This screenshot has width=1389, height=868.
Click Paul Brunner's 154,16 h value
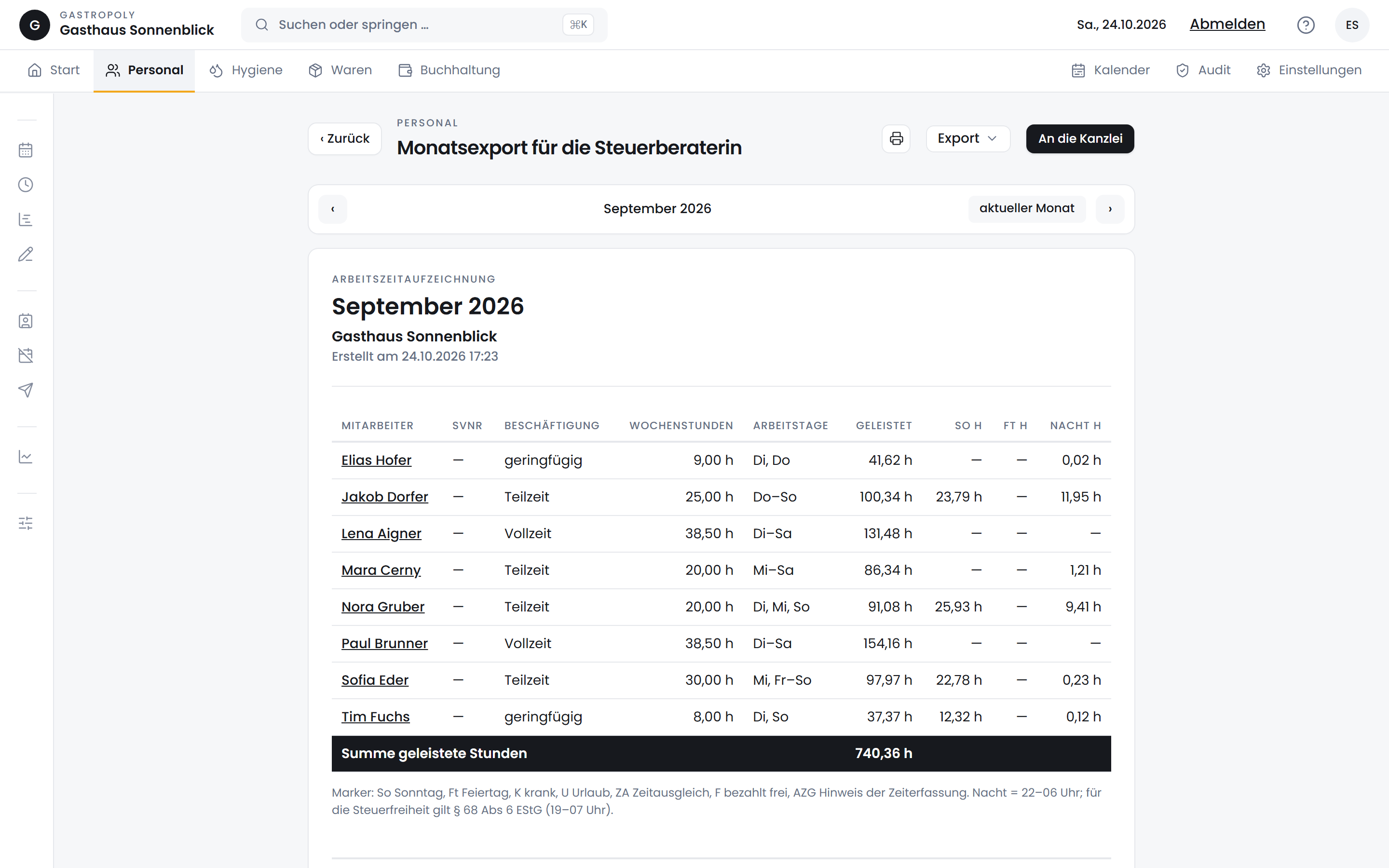point(887,644)
